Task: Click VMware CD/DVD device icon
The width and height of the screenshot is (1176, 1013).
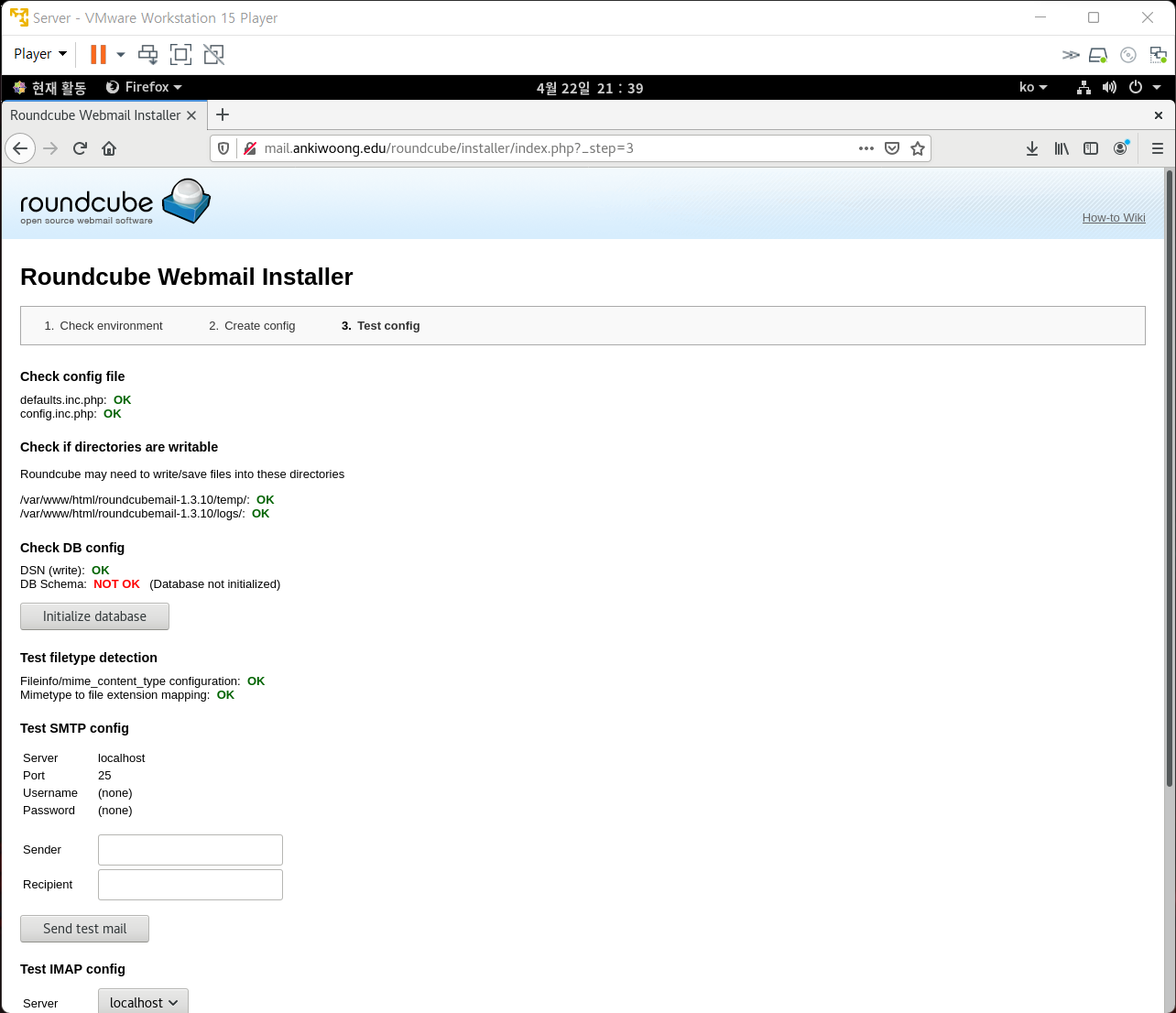Action: (x=1128, y=55)
